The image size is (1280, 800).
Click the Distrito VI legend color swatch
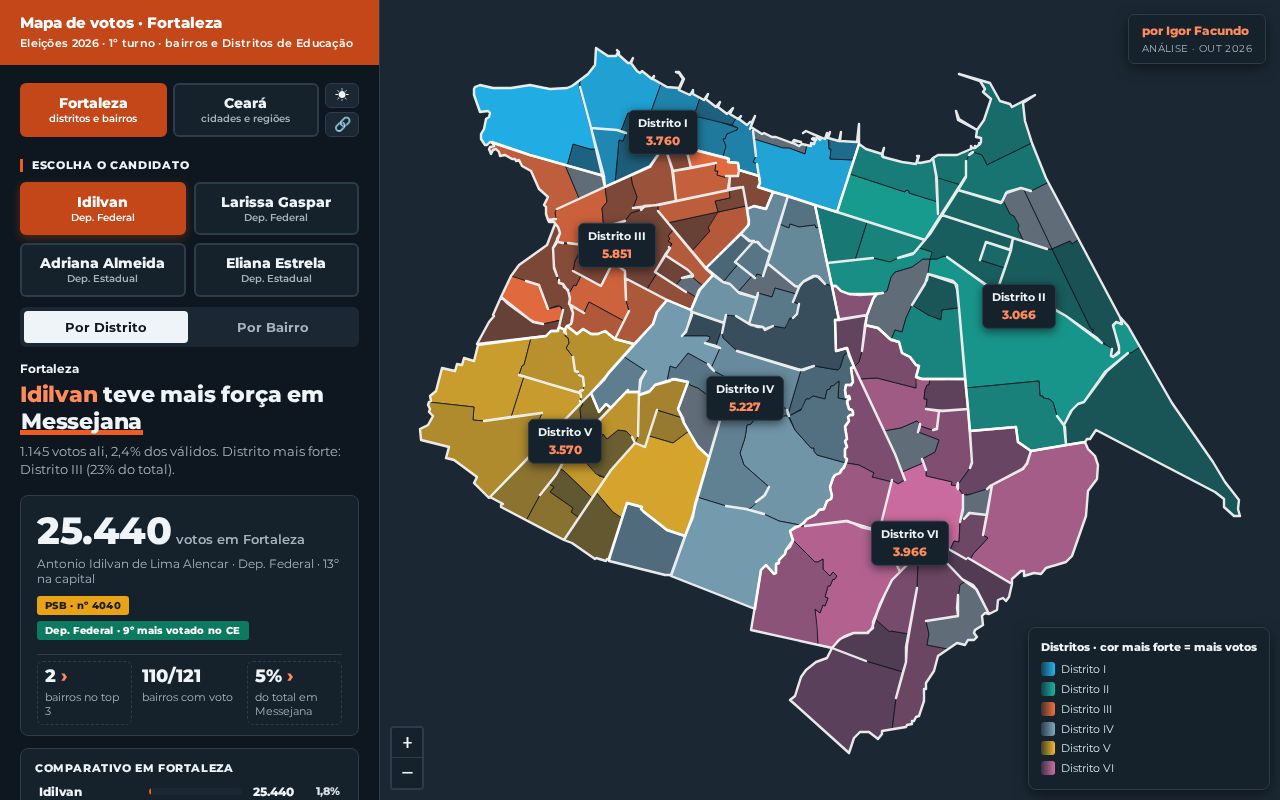(x=1048, y=768)
